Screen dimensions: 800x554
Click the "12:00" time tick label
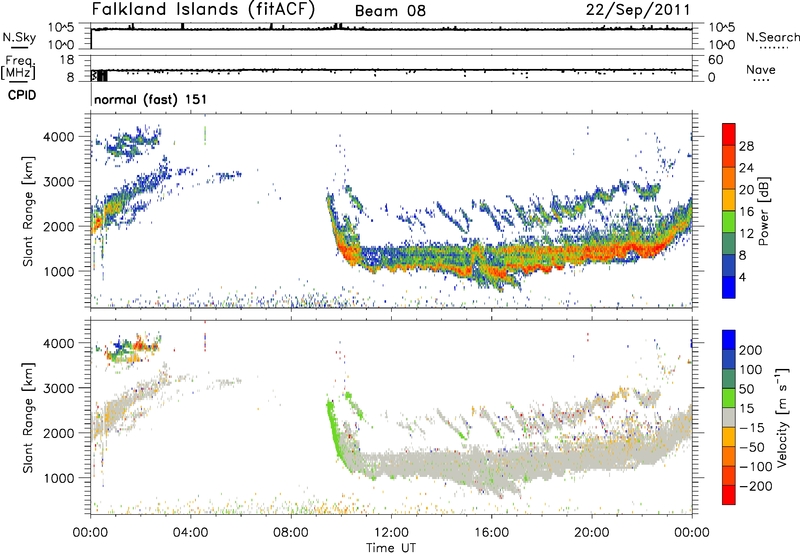pos(391,533)
